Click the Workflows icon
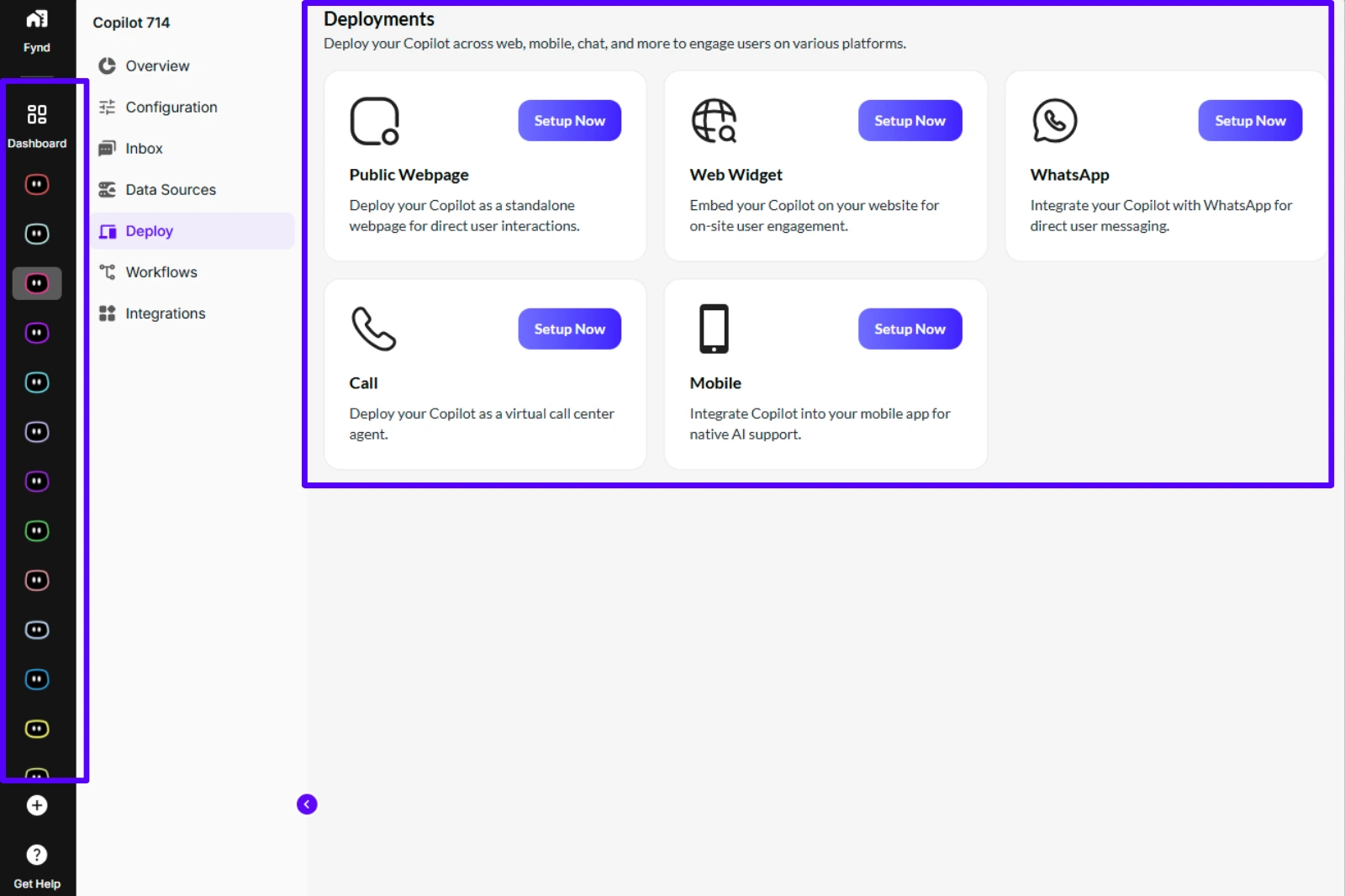Screen dimensions: 1345x896 click(x=107, y=271)
